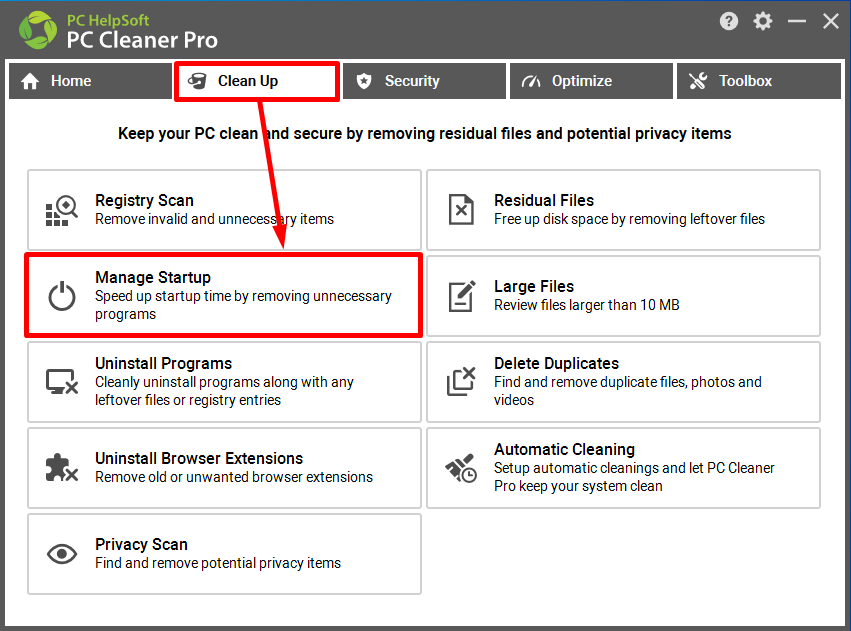Click the Optimize speedometer icon
The height and width of the screenshot is (631, 851).
531,81
